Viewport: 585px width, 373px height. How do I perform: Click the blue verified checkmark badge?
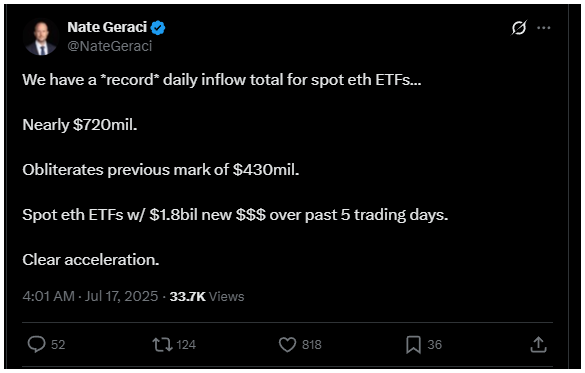[158, 28]
